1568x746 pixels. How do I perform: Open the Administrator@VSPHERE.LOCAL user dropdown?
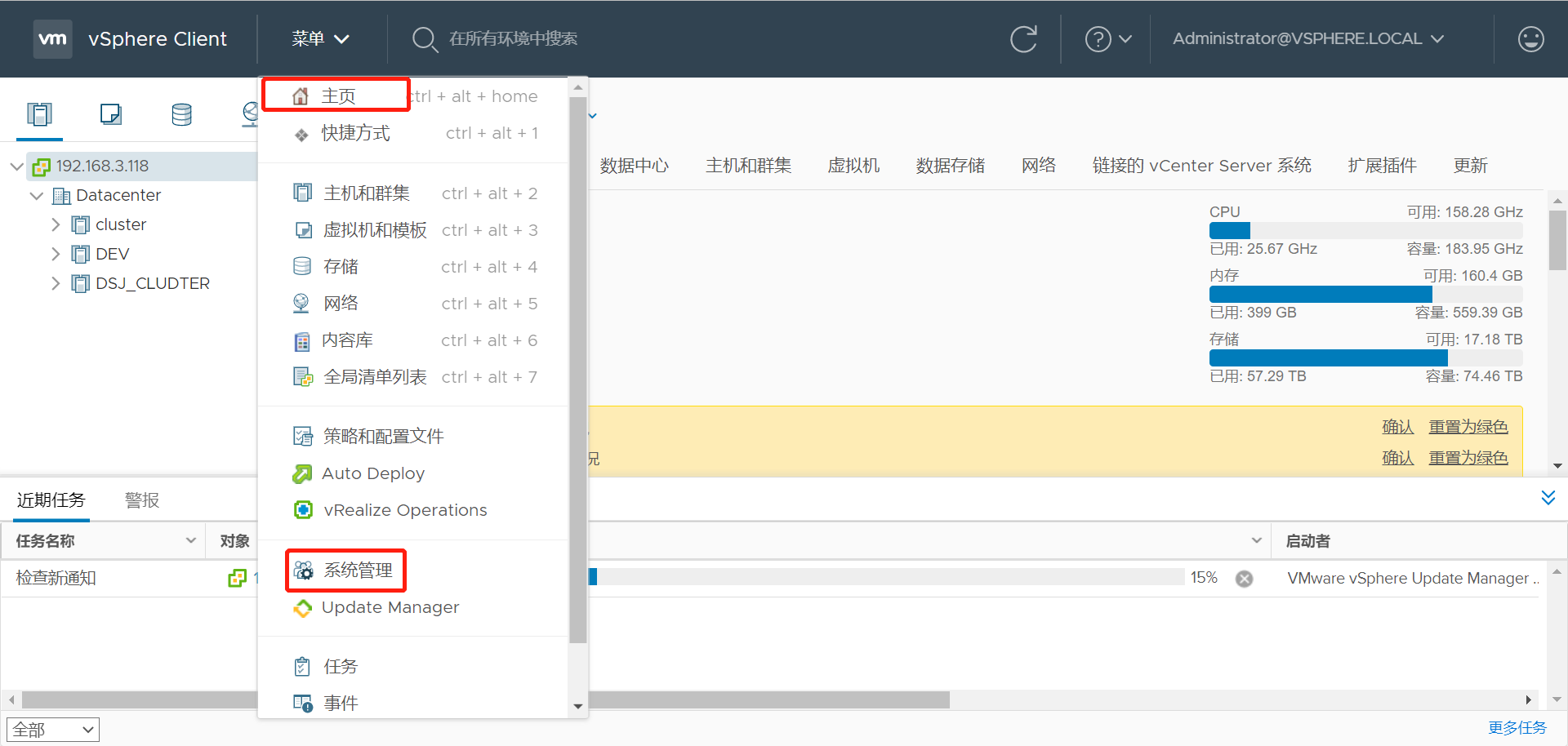tap(1308, 39)
